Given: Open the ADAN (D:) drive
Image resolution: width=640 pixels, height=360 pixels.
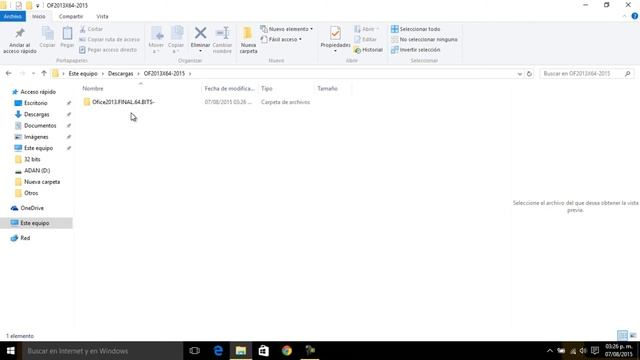Looking at the screenshot, I should [x=32, y=171].
